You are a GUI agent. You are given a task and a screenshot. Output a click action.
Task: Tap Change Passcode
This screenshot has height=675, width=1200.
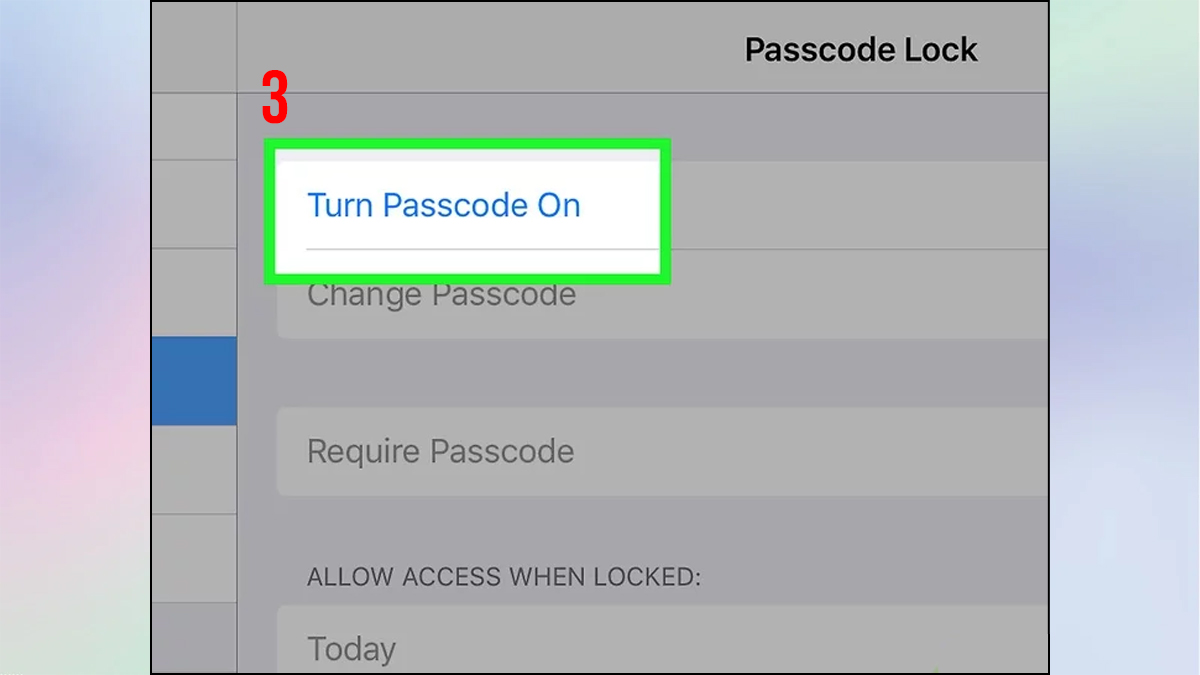point(442,294)
